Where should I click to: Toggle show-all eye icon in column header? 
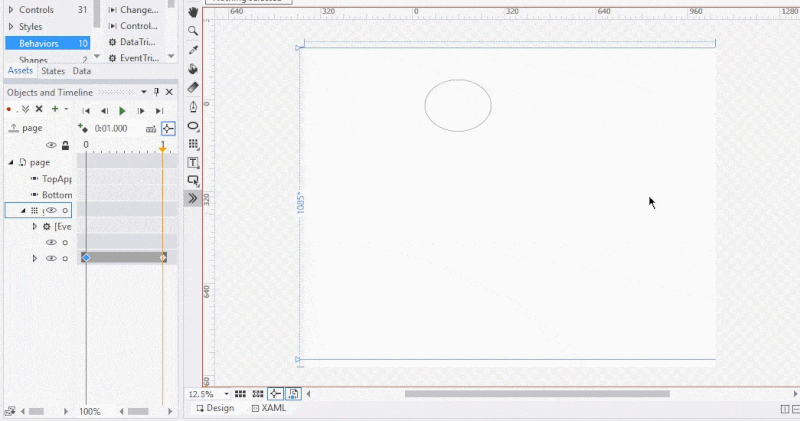[x=51, y=145]
